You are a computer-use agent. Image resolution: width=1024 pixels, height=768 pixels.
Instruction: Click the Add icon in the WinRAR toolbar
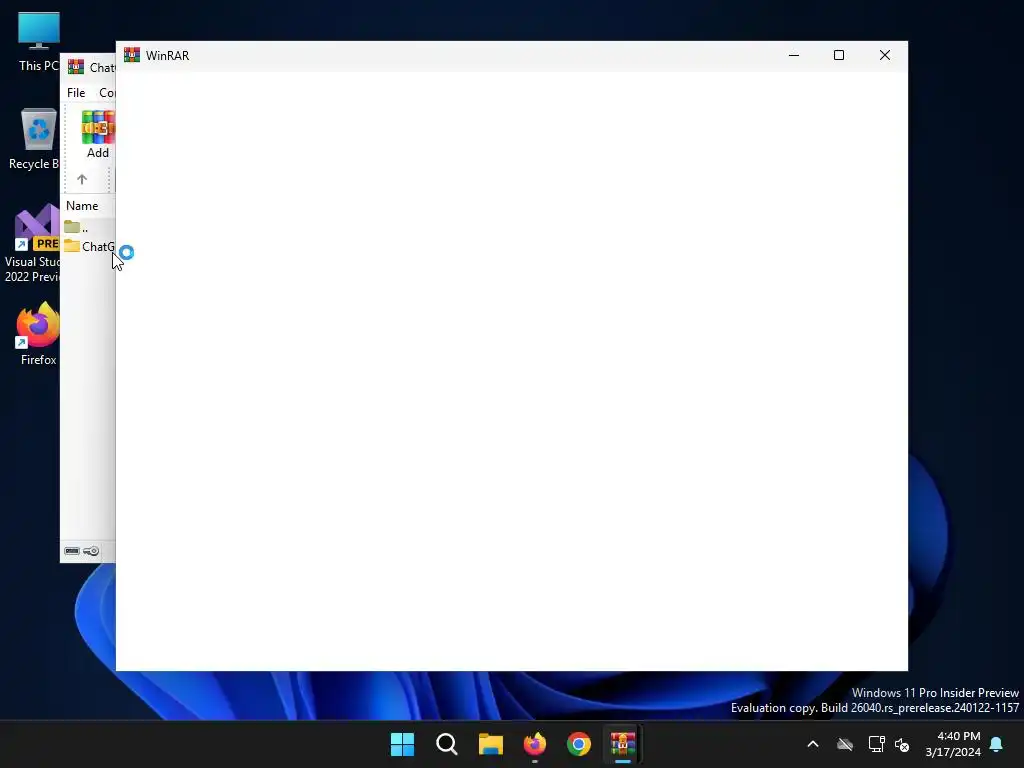[98, 134]
